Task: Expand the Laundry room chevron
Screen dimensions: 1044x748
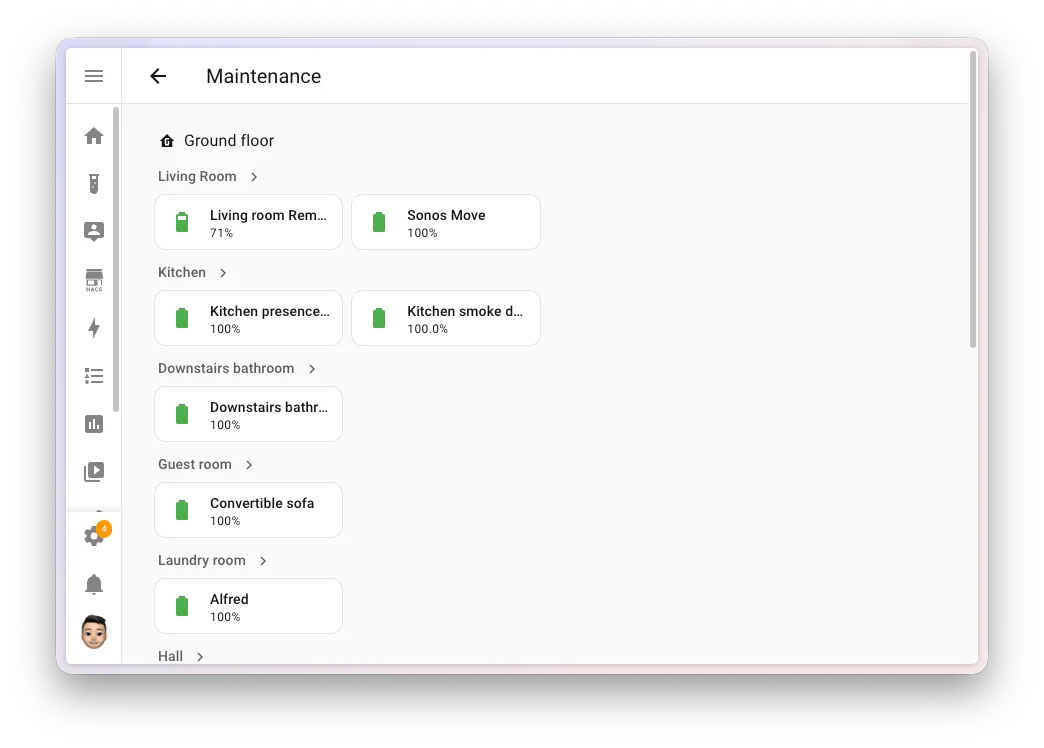Action: (263, 560)
